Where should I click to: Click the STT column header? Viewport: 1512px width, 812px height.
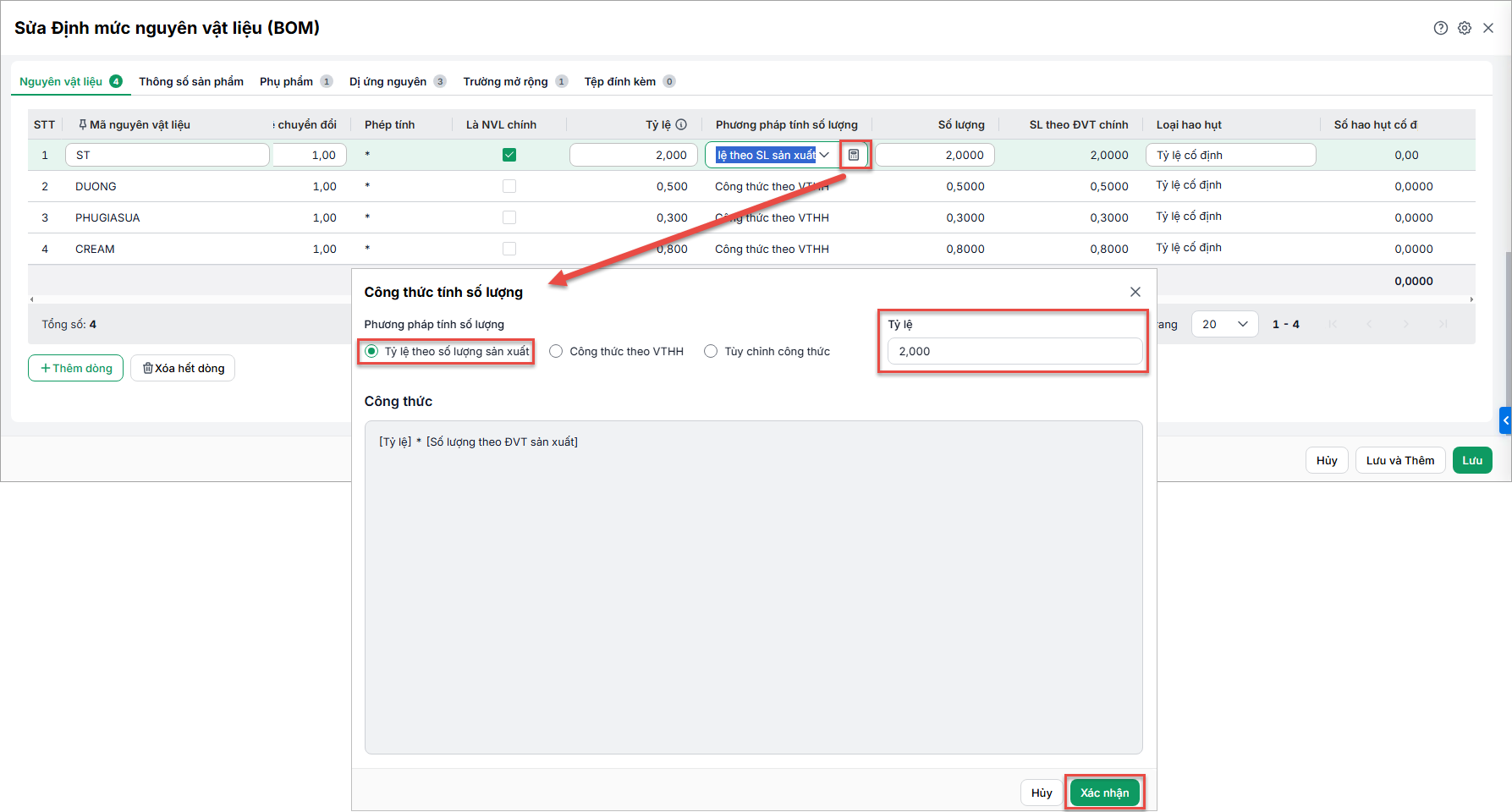coord(44,124)
